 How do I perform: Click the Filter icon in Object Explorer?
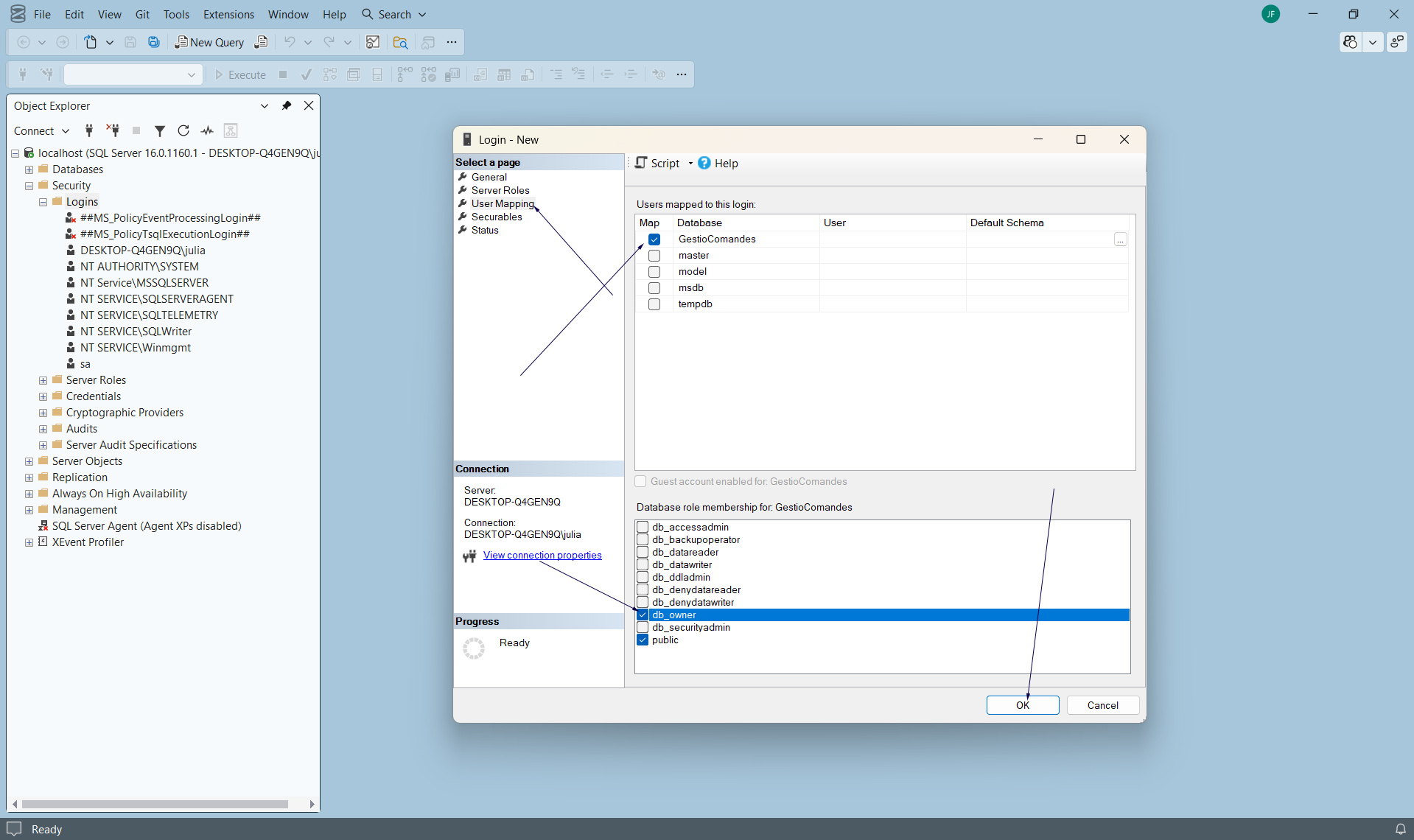click(159, 131)
